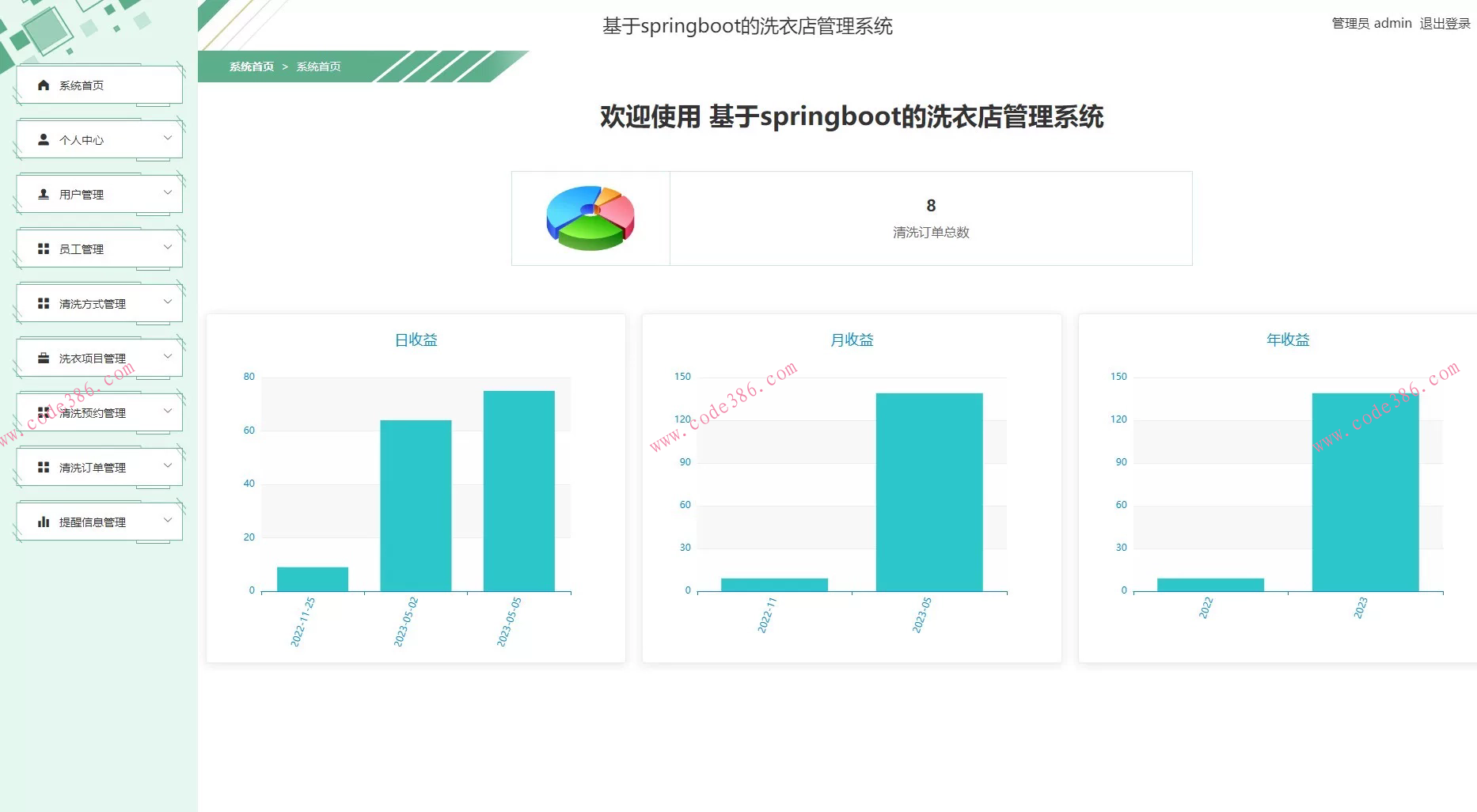Select the 2023-05 bar in 月收益 chart
This screenshot has height=812, width=1477.
(x=928, y=491)
